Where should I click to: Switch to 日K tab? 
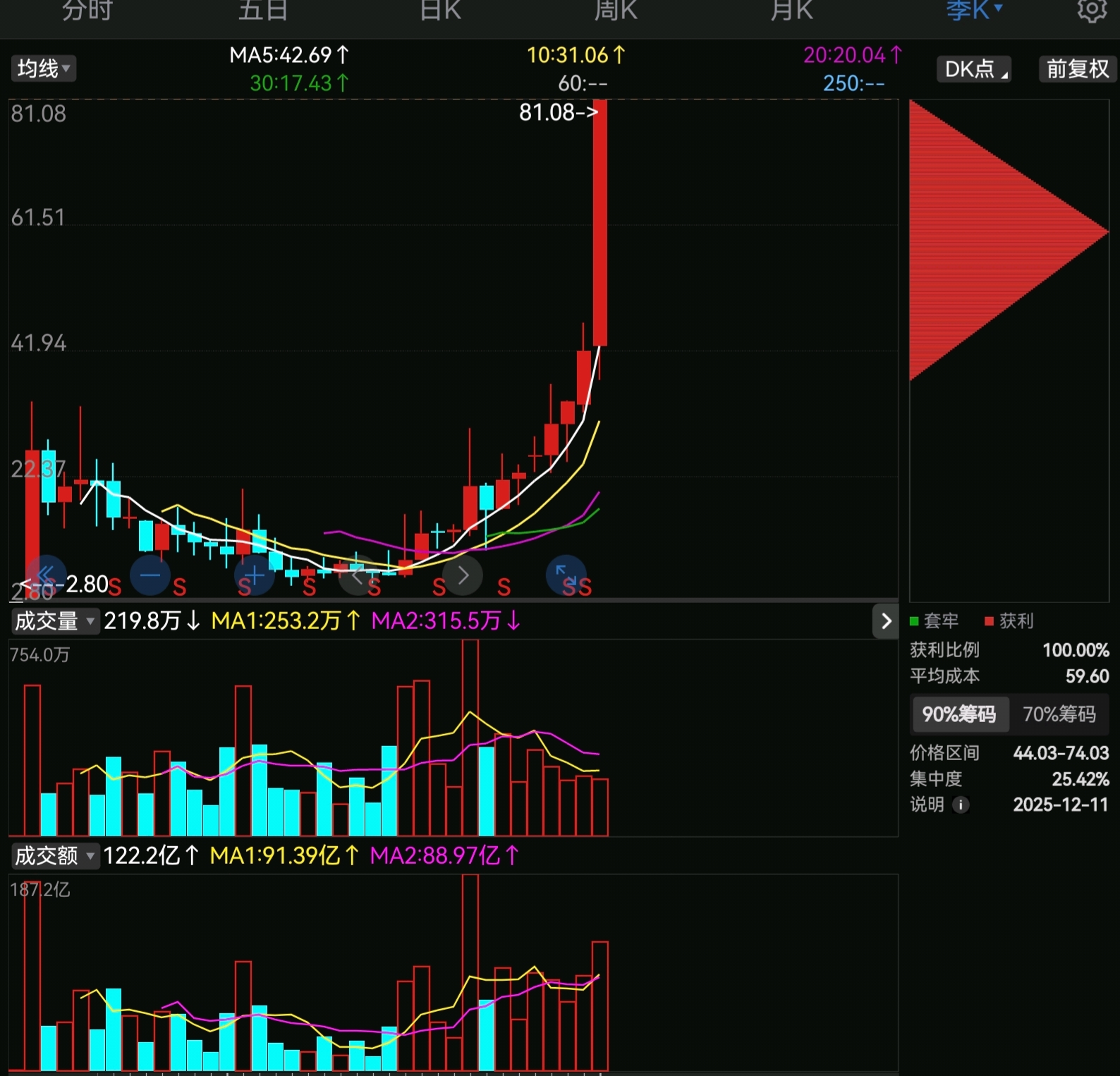pyautogui.click(x=440, y=11)
